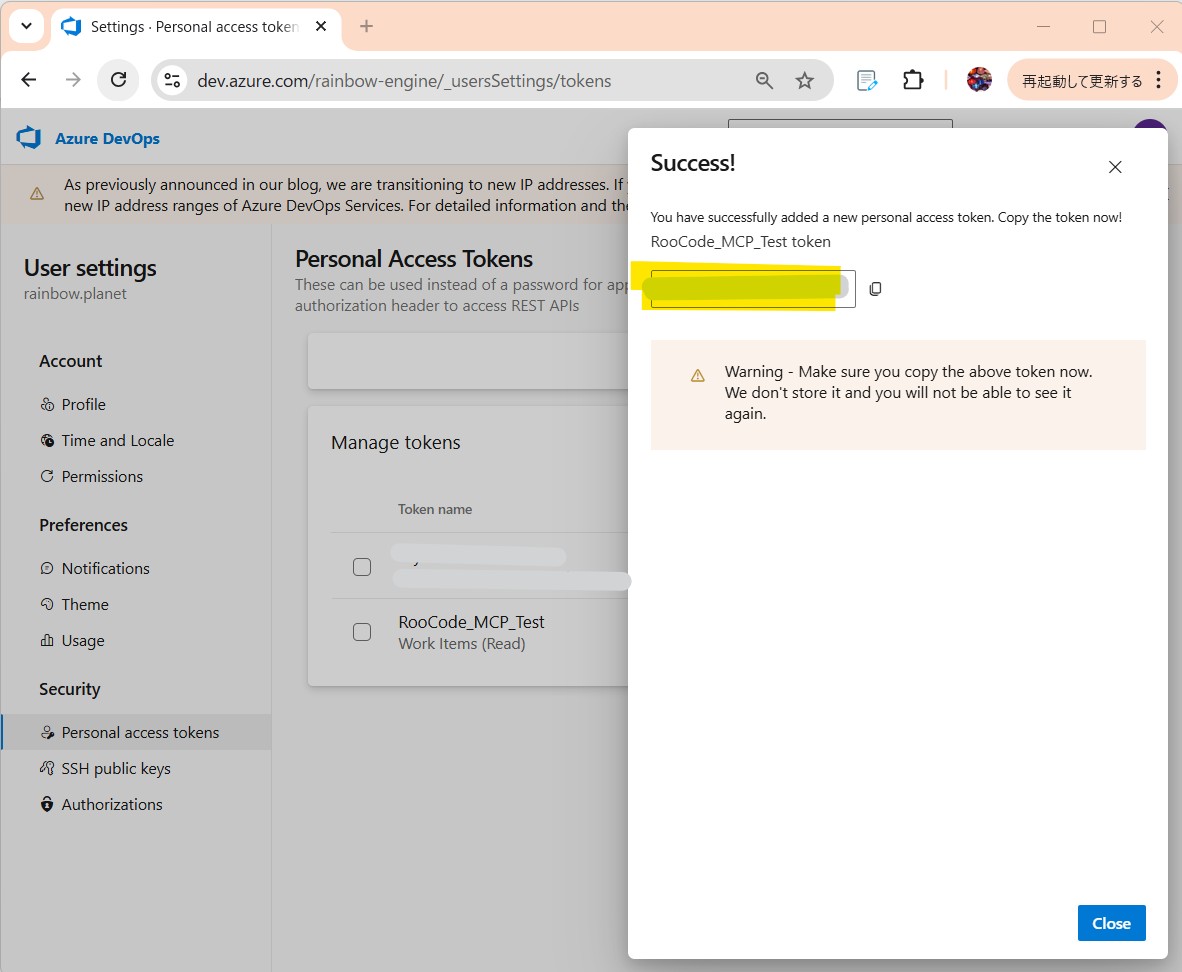
Task: Click the Personal Access Tokens page heading
Action: click(x=414, y=259)
